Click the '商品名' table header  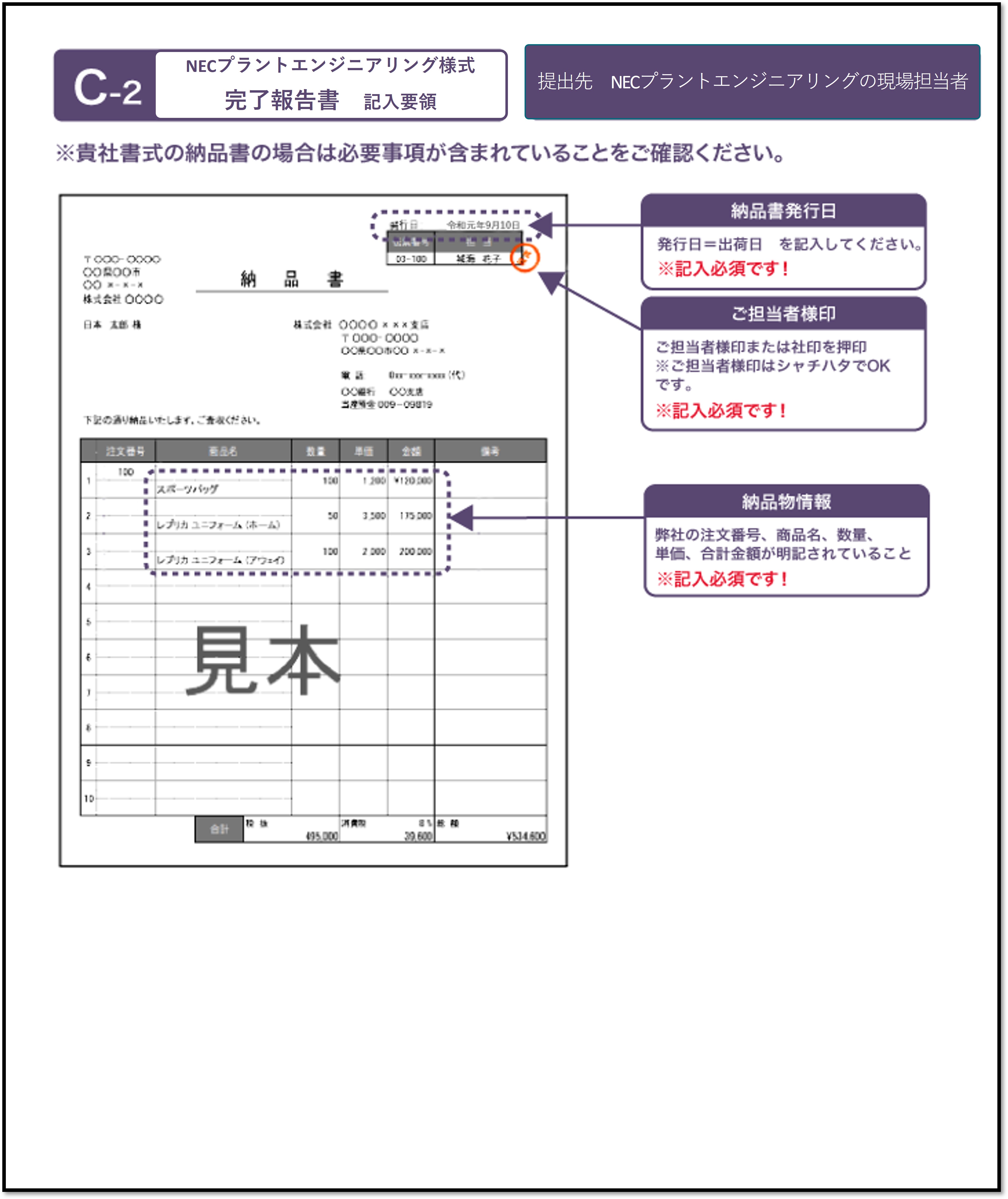[x=223, y=452]
